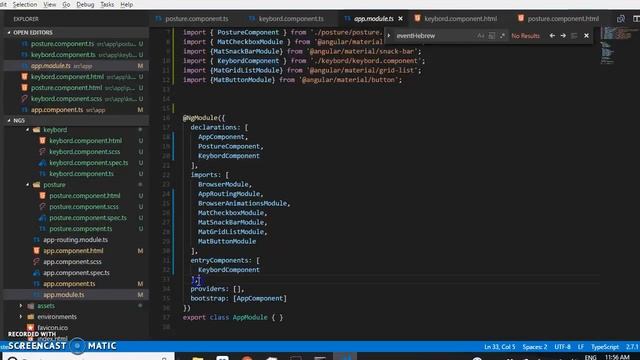Open app.component.ts in NG5 tree

(x=69, y=284)
